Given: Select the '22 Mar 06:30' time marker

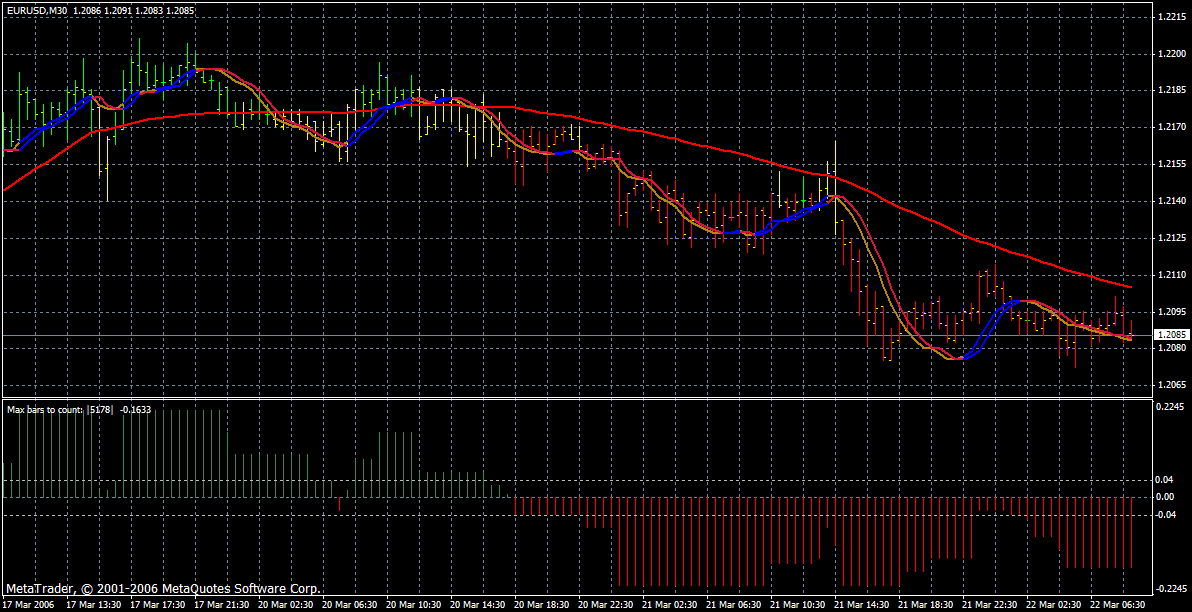Looking at the screenshot, I should 1116,605.
